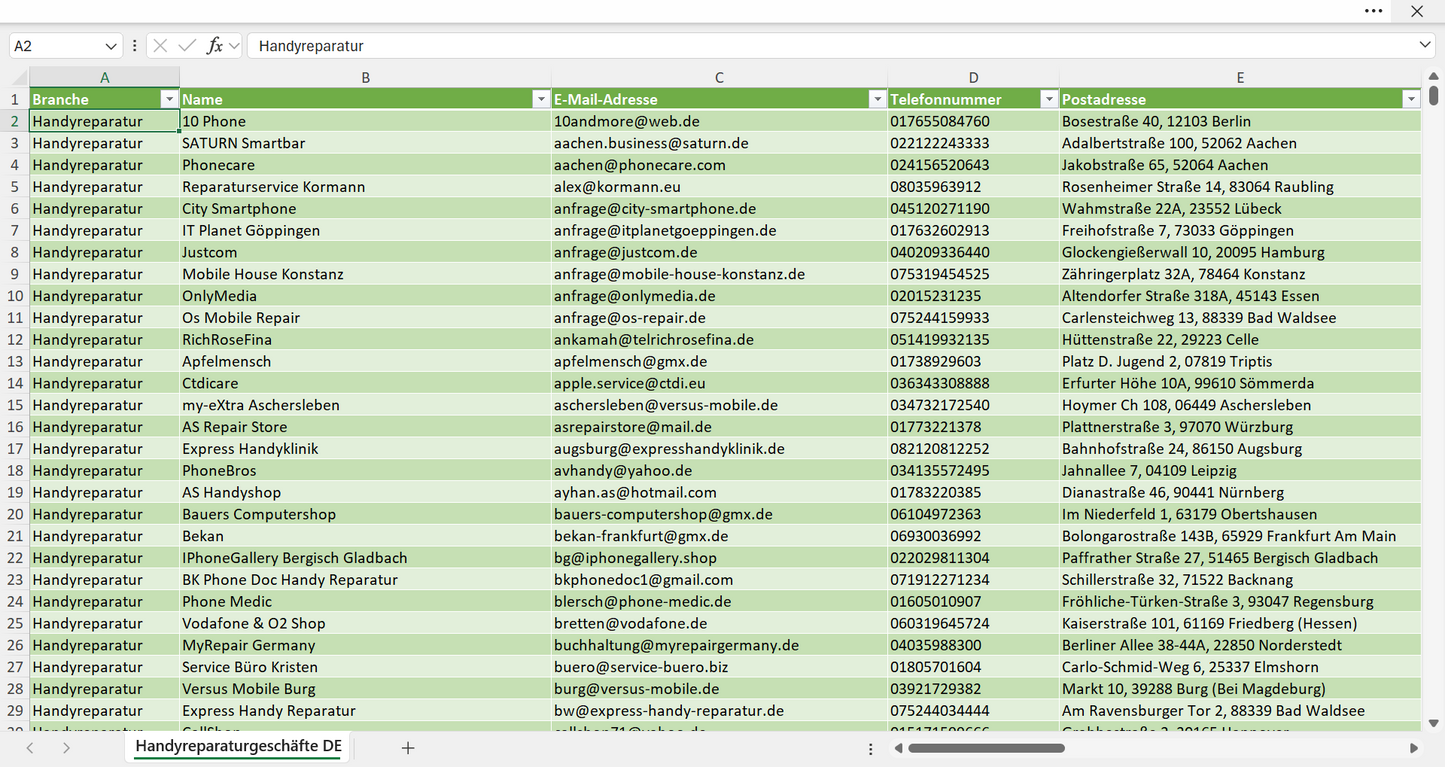Click vertical scrollbar up arrow
The height and width of the screenshot is (767, 1445).
(1434, 74)
